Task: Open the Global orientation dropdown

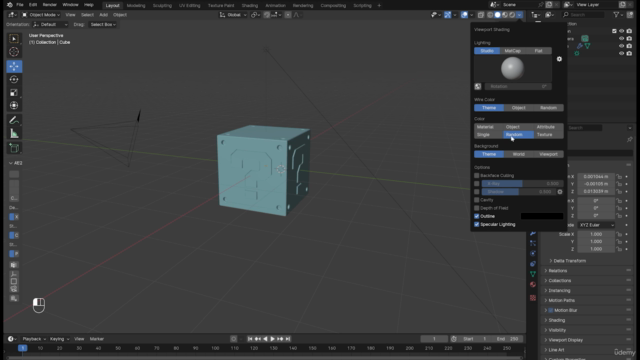Action: (x=233, y=15)
